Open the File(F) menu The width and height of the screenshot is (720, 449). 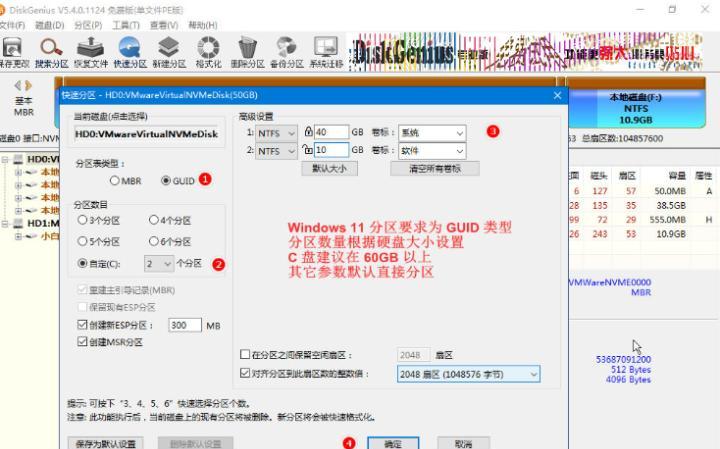tap(12, 25)
